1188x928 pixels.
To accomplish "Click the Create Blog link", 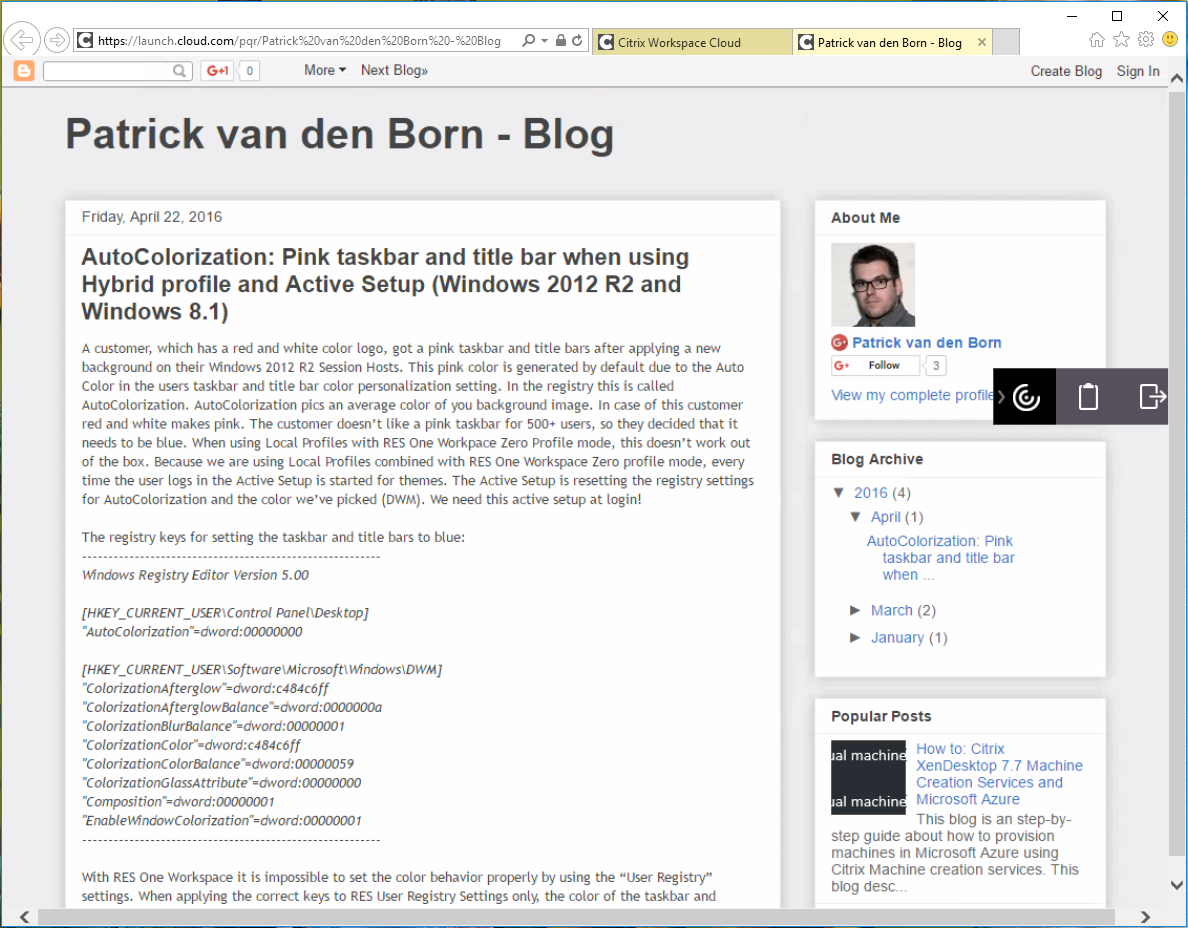I will [x=1066, y=71].
